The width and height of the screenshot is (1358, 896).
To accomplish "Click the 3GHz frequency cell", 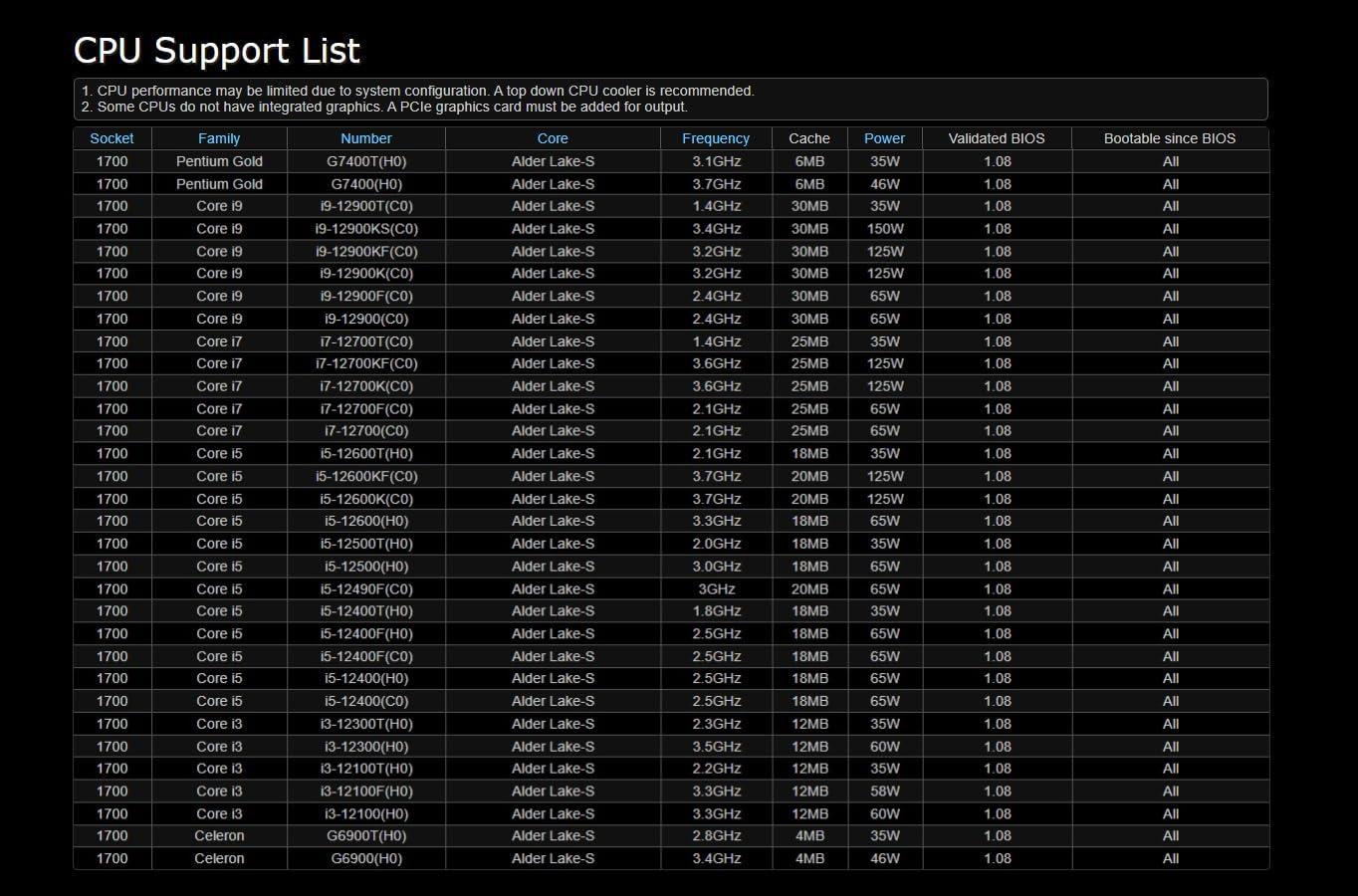I will click(717, 589).
